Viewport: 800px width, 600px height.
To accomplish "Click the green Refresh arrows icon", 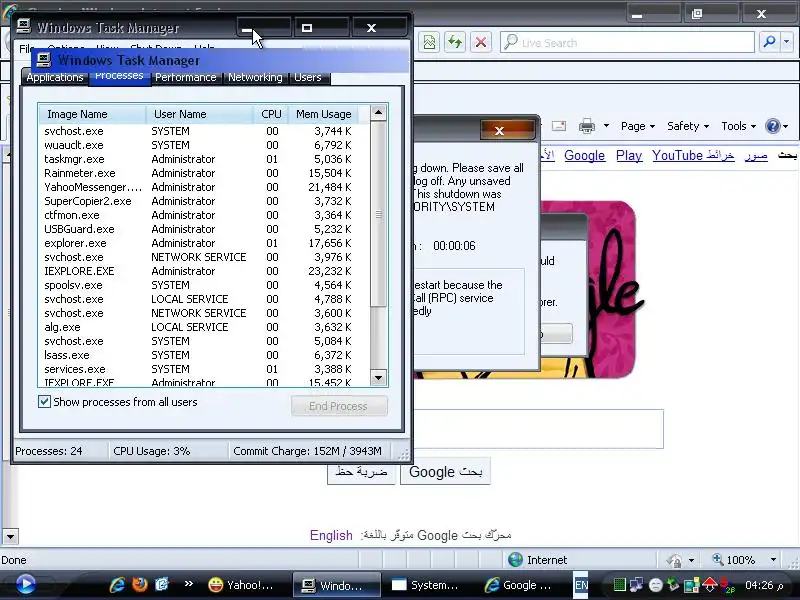I will point(455,42).
